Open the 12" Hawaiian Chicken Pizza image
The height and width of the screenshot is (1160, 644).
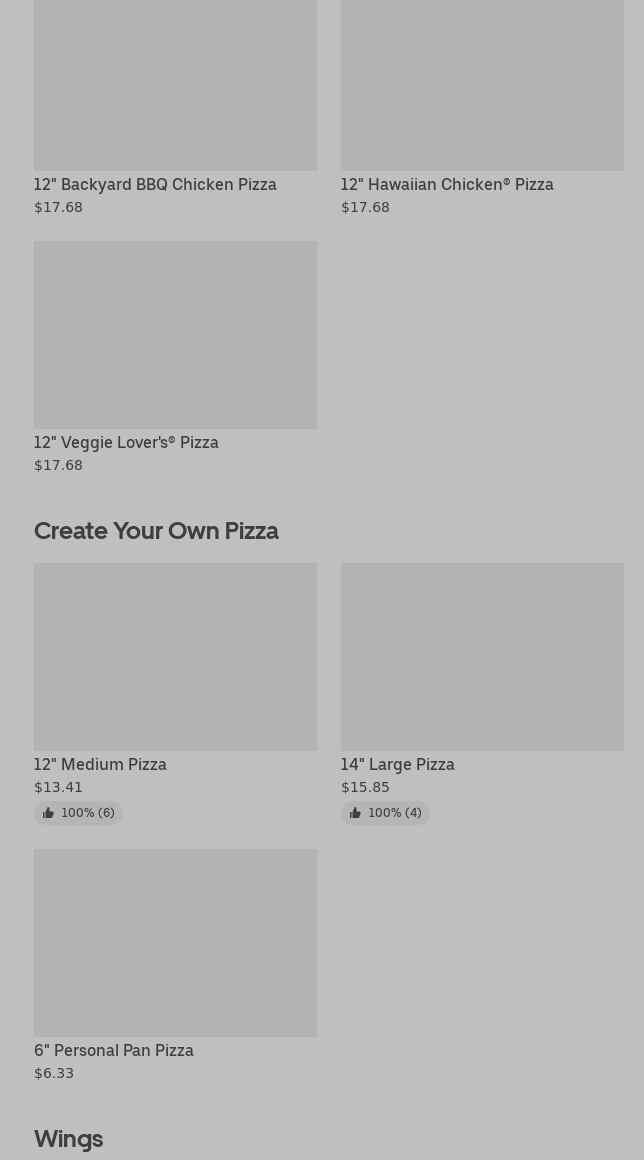tap(482, 85)
